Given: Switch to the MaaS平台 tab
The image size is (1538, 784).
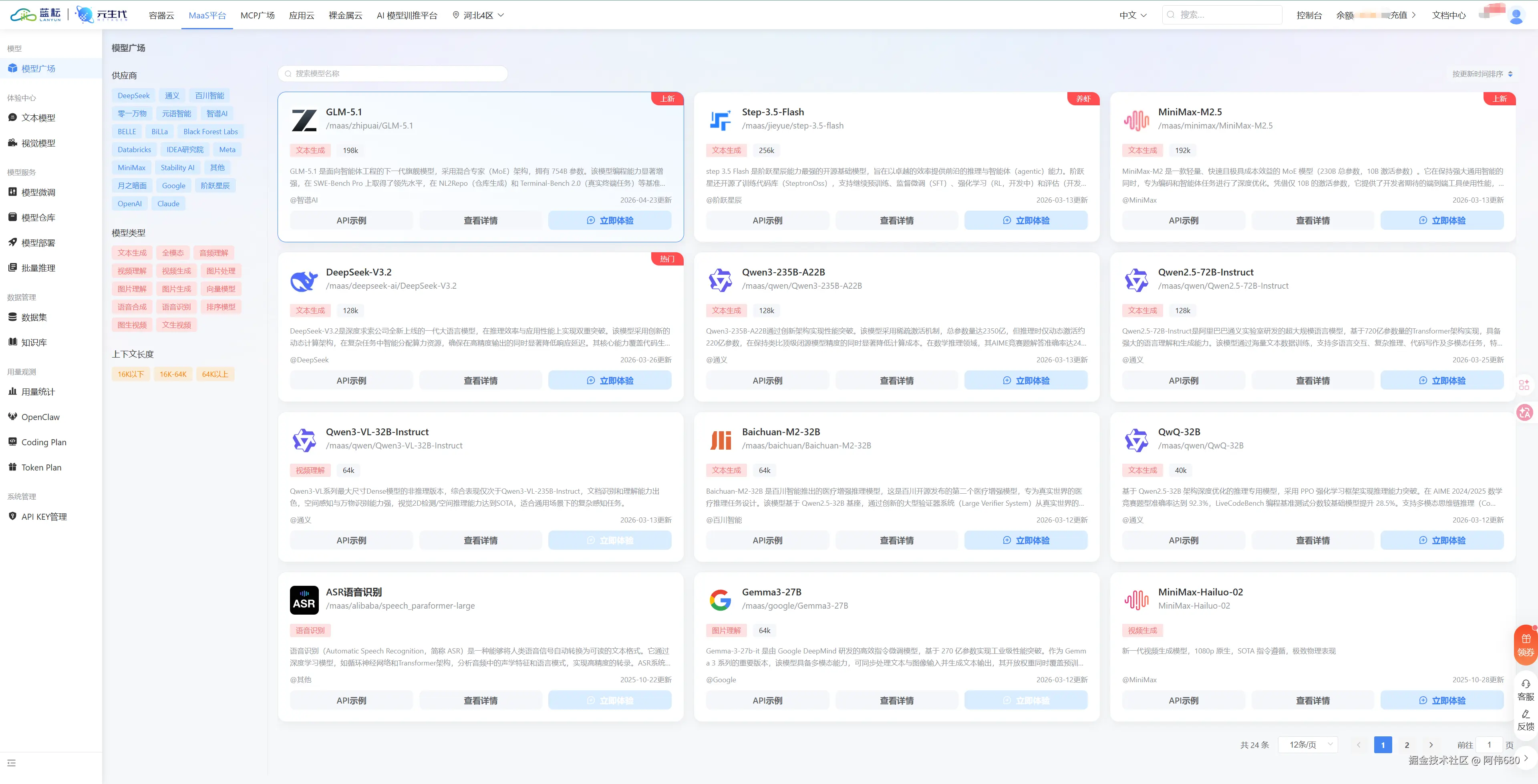Looking at the screenshot, I should click(x=207, y=16).
